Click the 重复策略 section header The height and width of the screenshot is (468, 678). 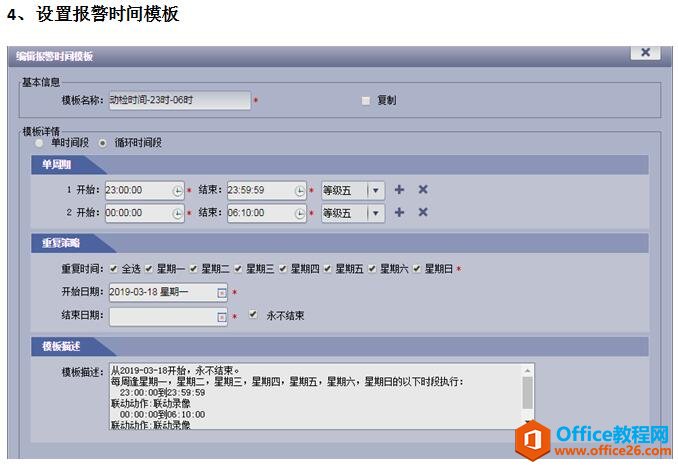pyautogui.click(x=339, y=243)
